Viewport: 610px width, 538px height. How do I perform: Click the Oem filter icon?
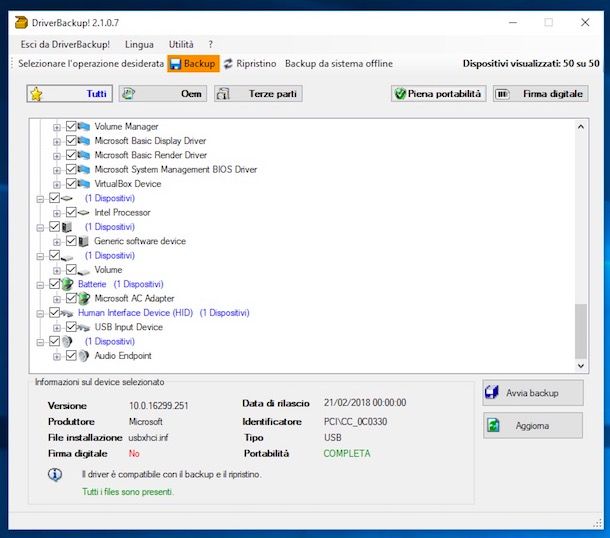click(x=128, y=94)
